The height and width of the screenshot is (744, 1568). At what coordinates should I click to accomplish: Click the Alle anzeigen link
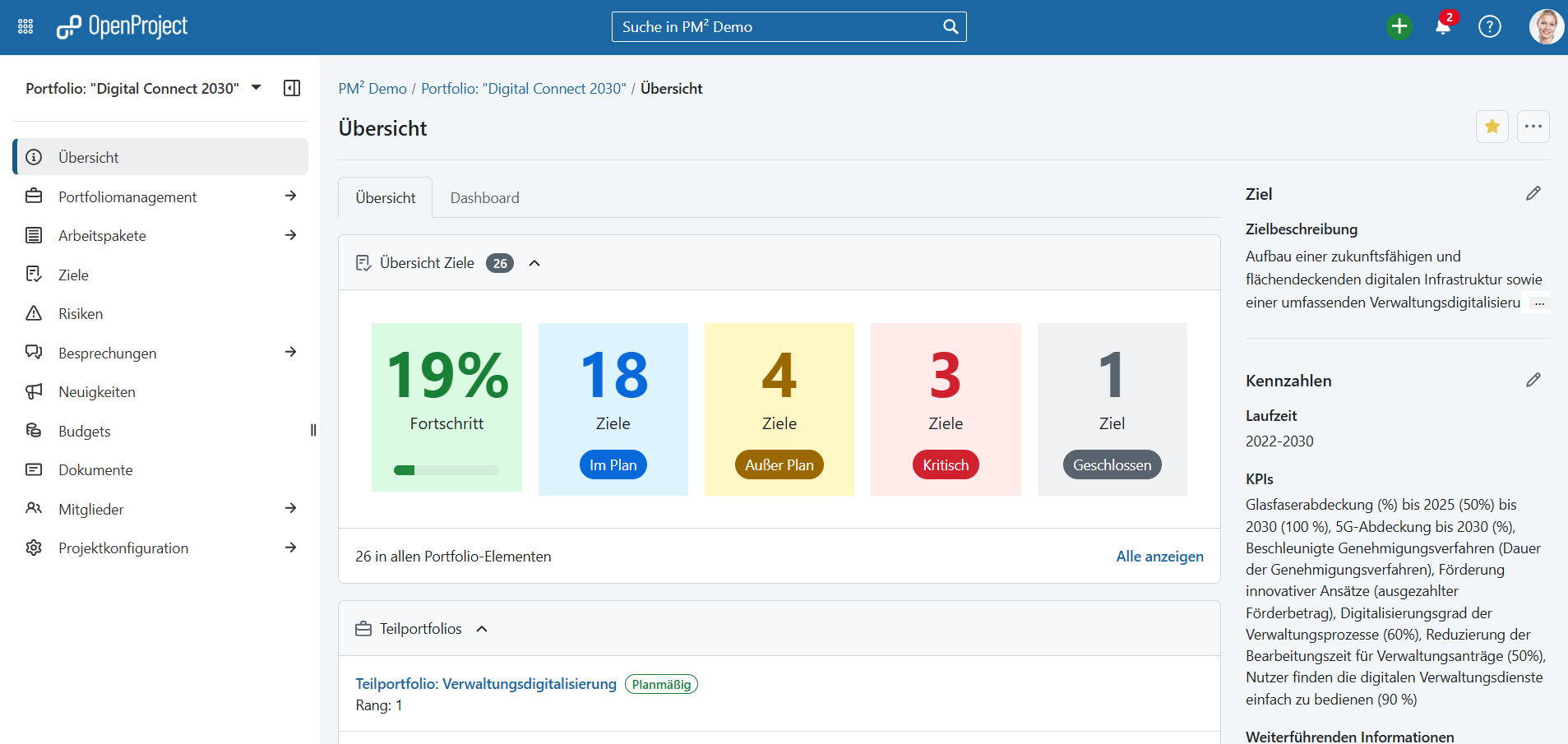point(1159,557)
